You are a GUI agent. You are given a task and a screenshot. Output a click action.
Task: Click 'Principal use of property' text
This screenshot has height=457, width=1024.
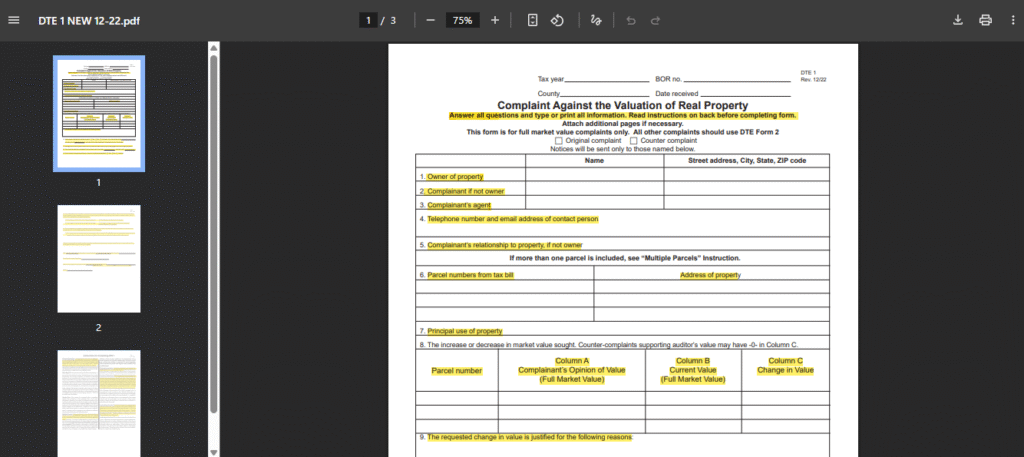[465, 331]
